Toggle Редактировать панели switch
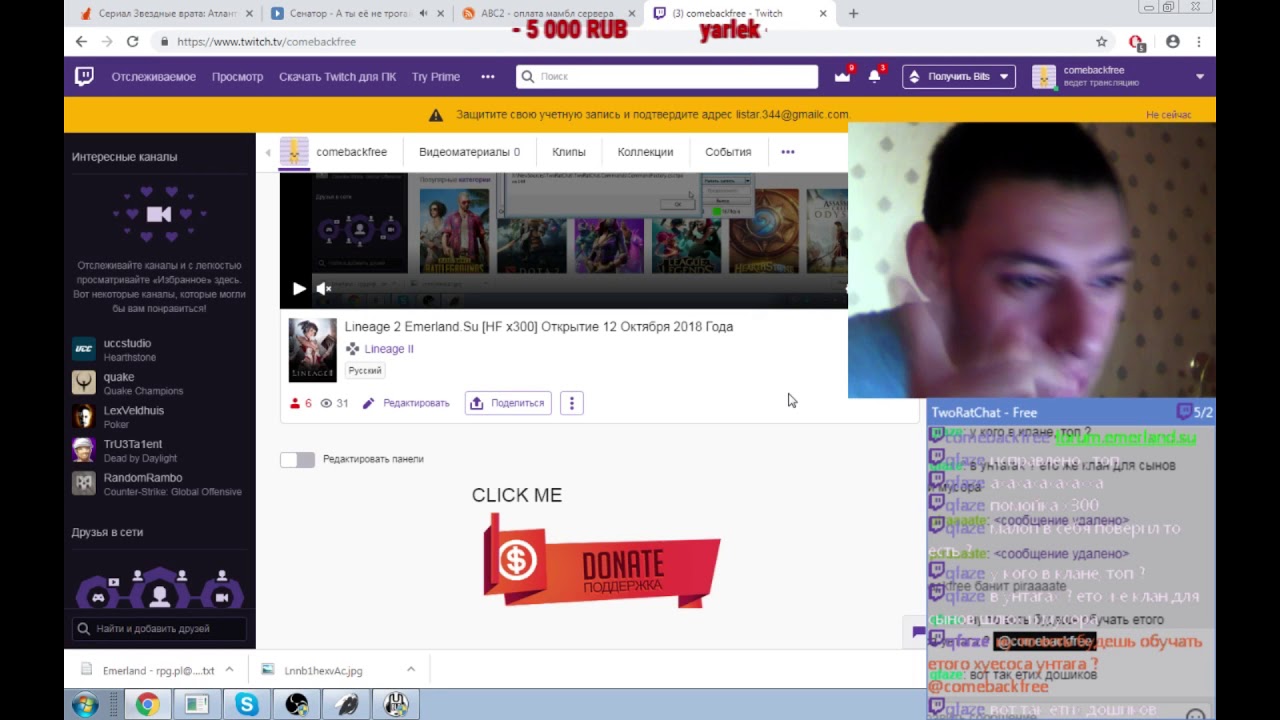The image size is (1280, 720). 297,459
